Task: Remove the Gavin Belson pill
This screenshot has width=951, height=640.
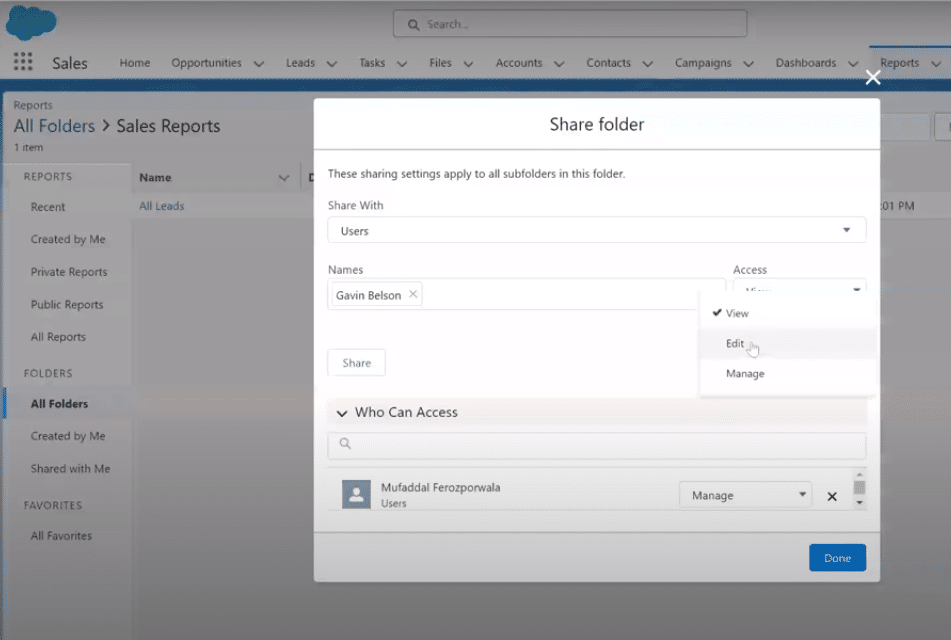Action: pos(413,294)
